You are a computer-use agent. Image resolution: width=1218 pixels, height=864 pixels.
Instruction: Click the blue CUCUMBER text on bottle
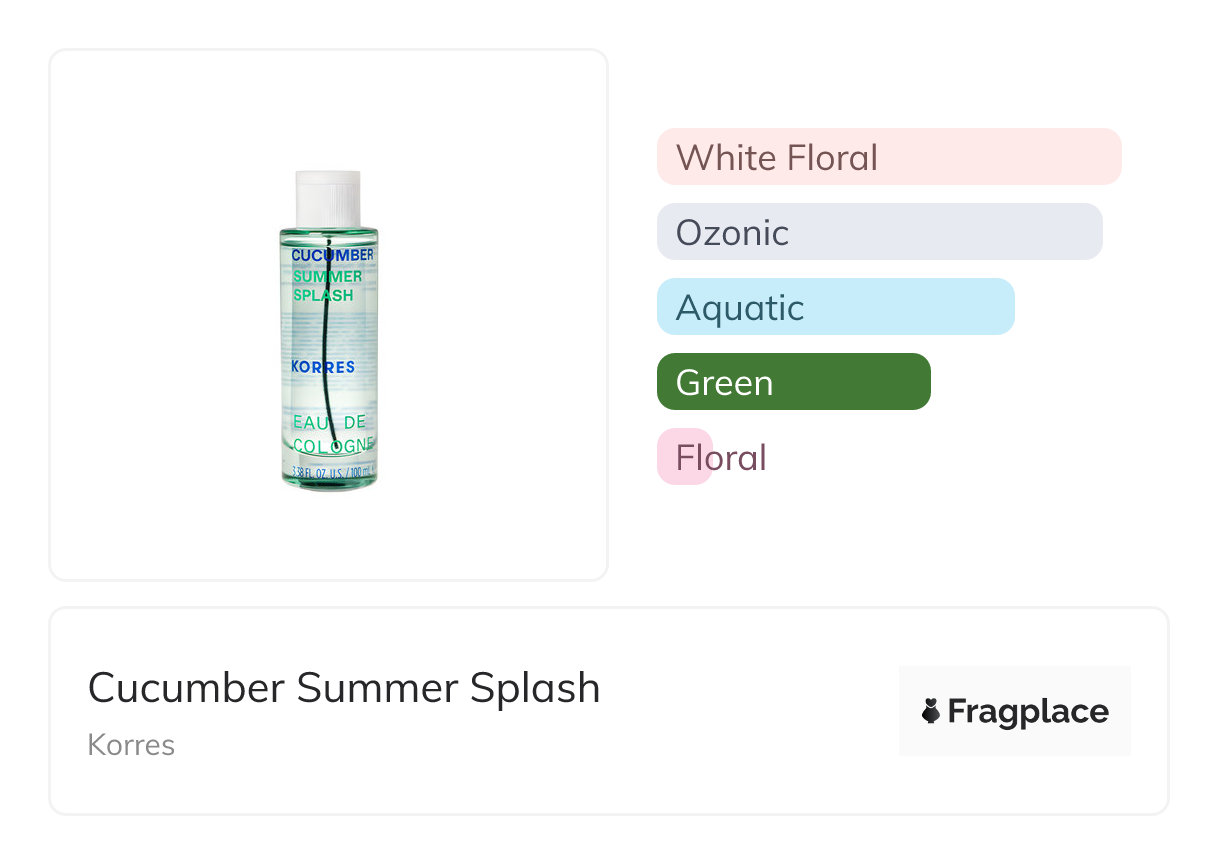[x=332, y=255]
